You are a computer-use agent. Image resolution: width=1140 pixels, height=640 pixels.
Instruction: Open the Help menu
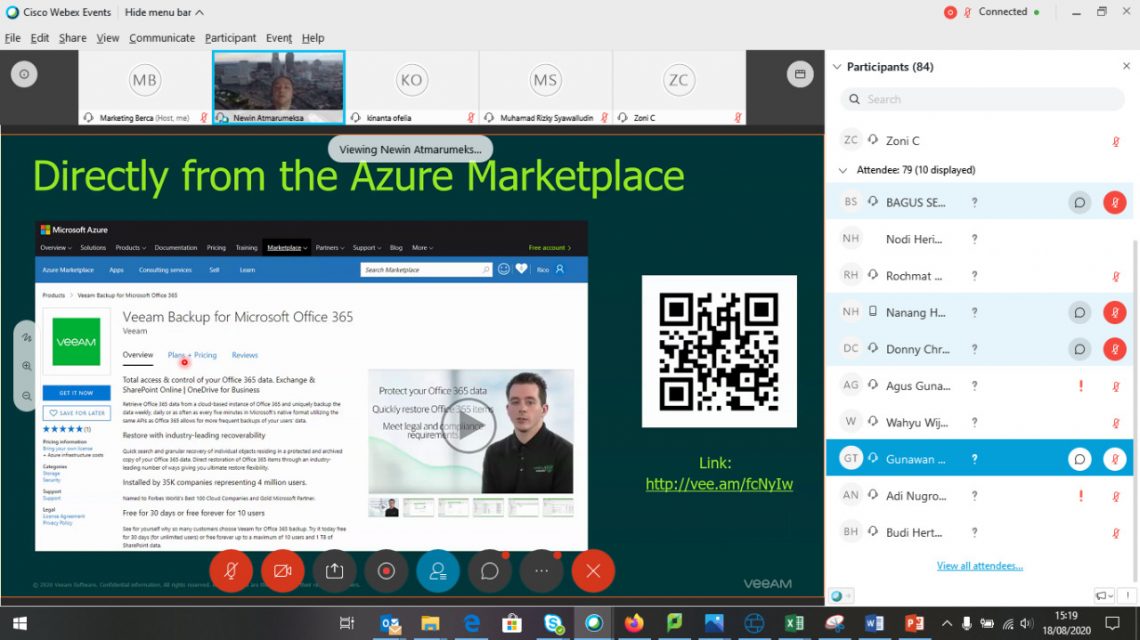click(313, 38)
